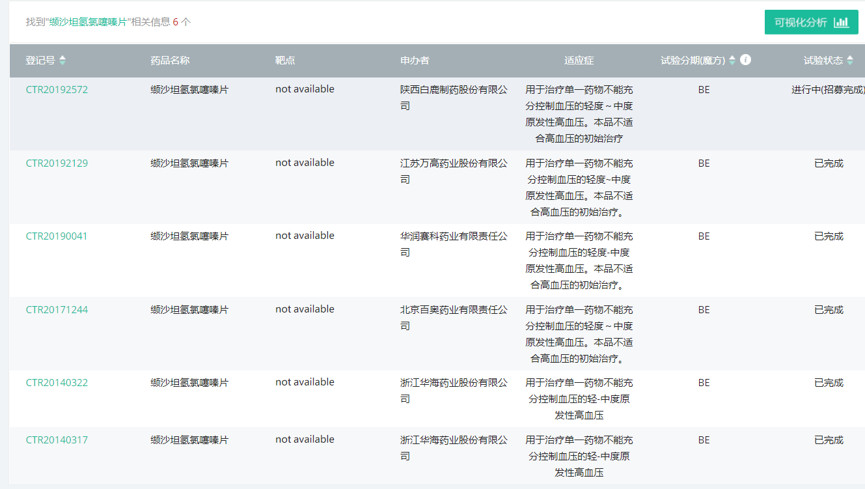Screen dimensions: 865x489
Task: Sort by 登记号 column arrows
Action: click(62, 60)
